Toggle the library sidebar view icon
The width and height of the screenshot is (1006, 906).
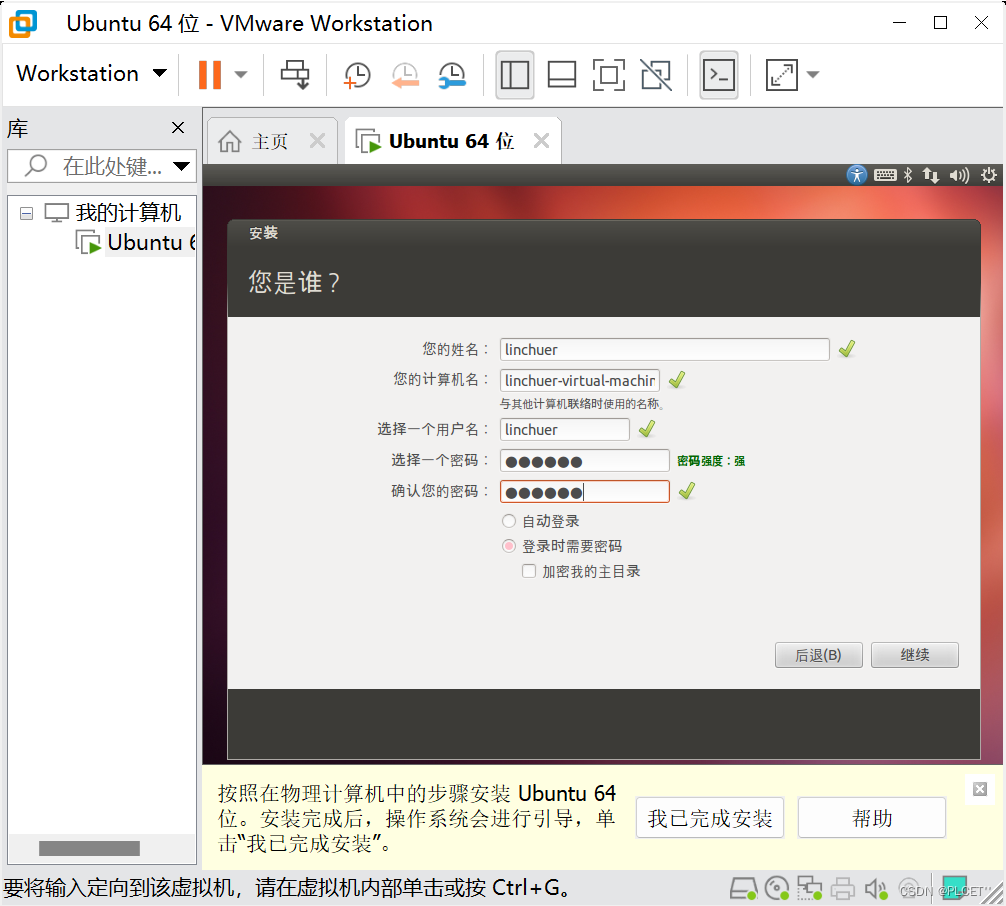[515, 75]
